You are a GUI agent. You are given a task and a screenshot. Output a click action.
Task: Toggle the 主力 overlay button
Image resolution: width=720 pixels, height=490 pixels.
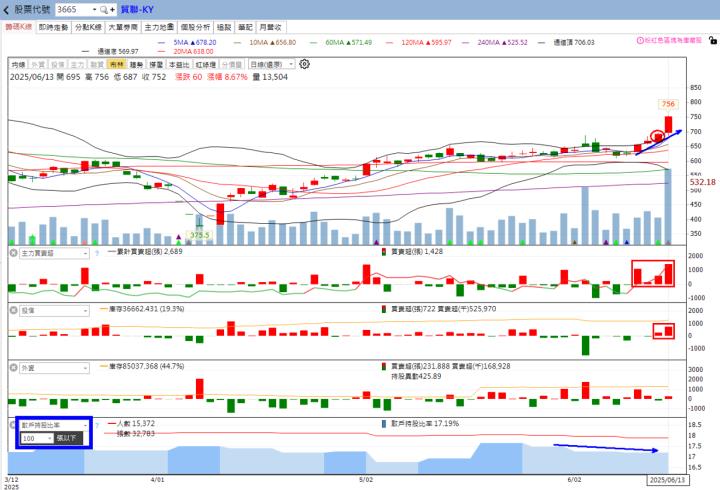77,65
